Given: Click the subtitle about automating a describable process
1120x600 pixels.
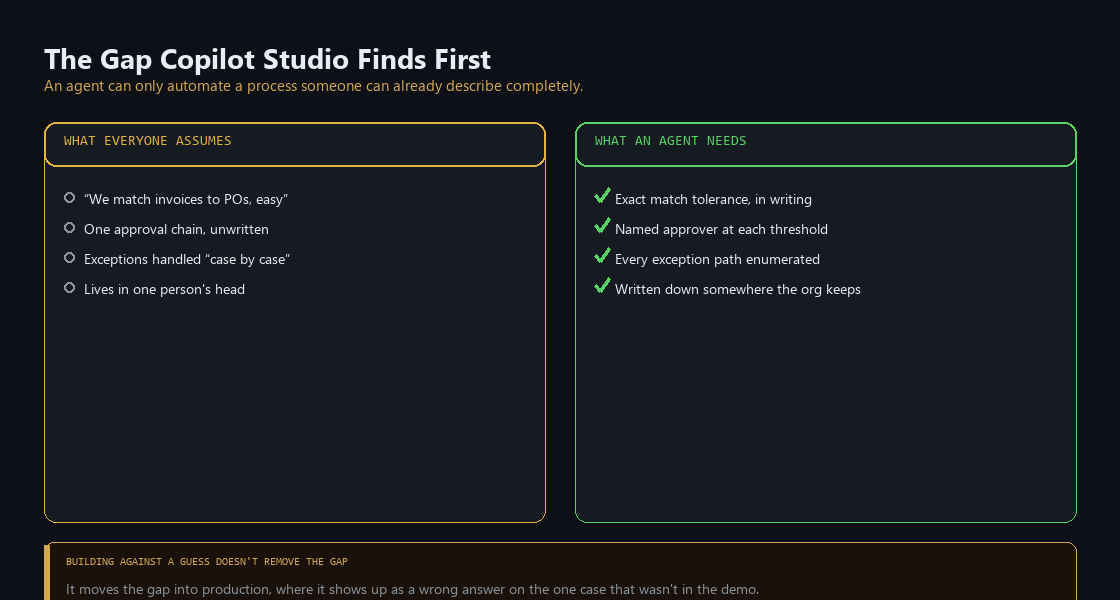Looking at the screenshot, I should point(314,86).
